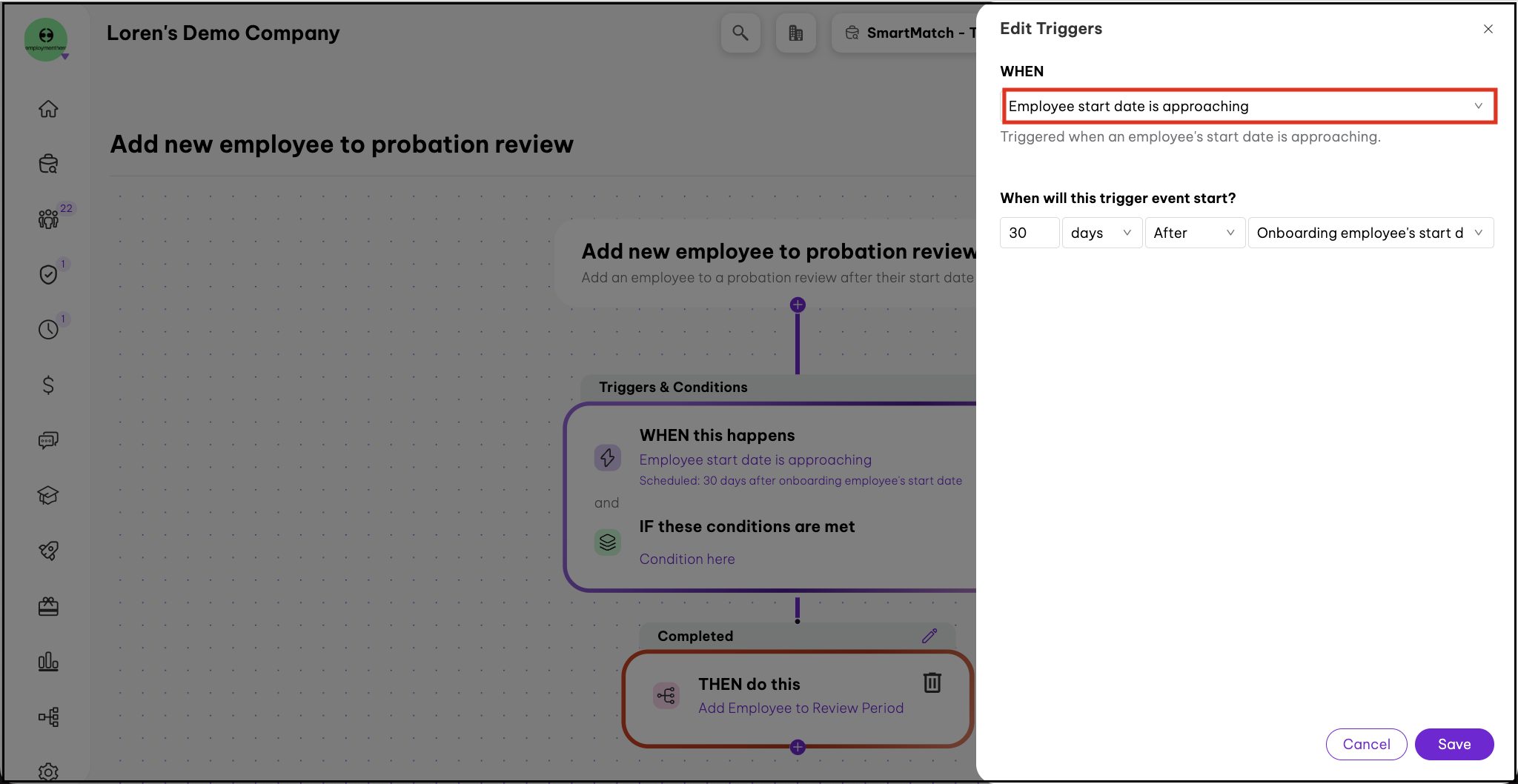Click the company building icon
The image size is (1518, 784).
[x=795, y=33]
